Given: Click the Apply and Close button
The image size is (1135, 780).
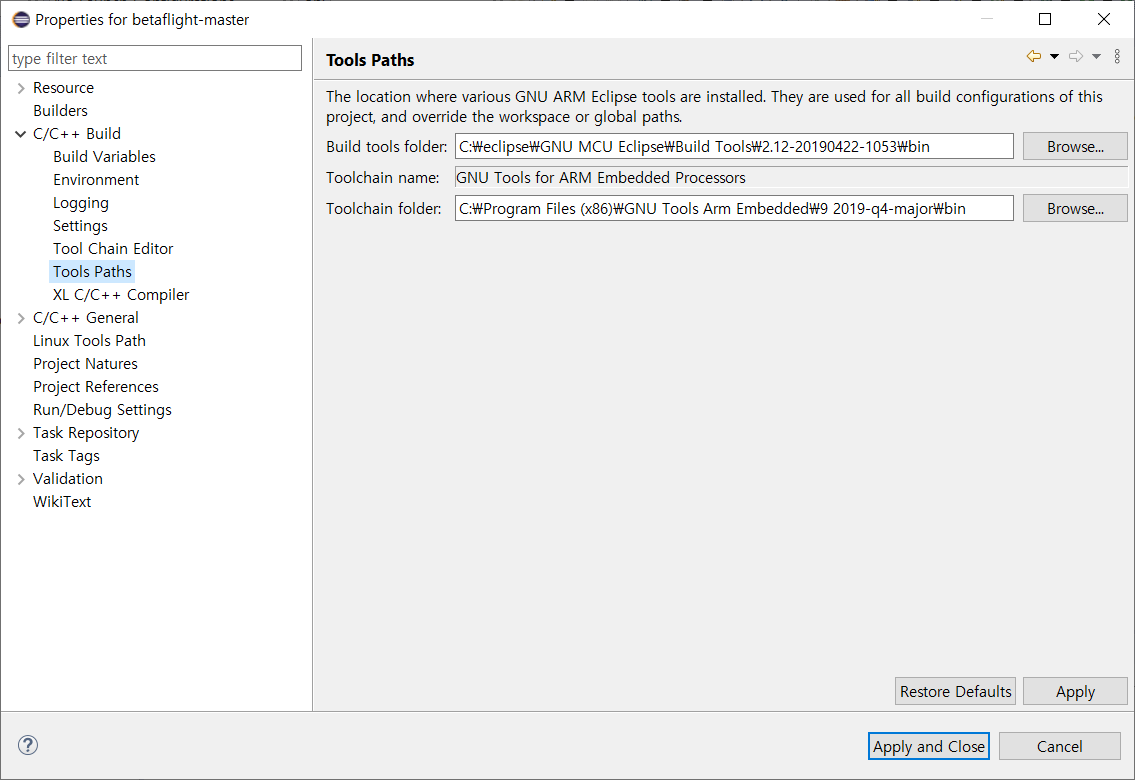Looking at the screenshot, I should click(x=929, y=746).
